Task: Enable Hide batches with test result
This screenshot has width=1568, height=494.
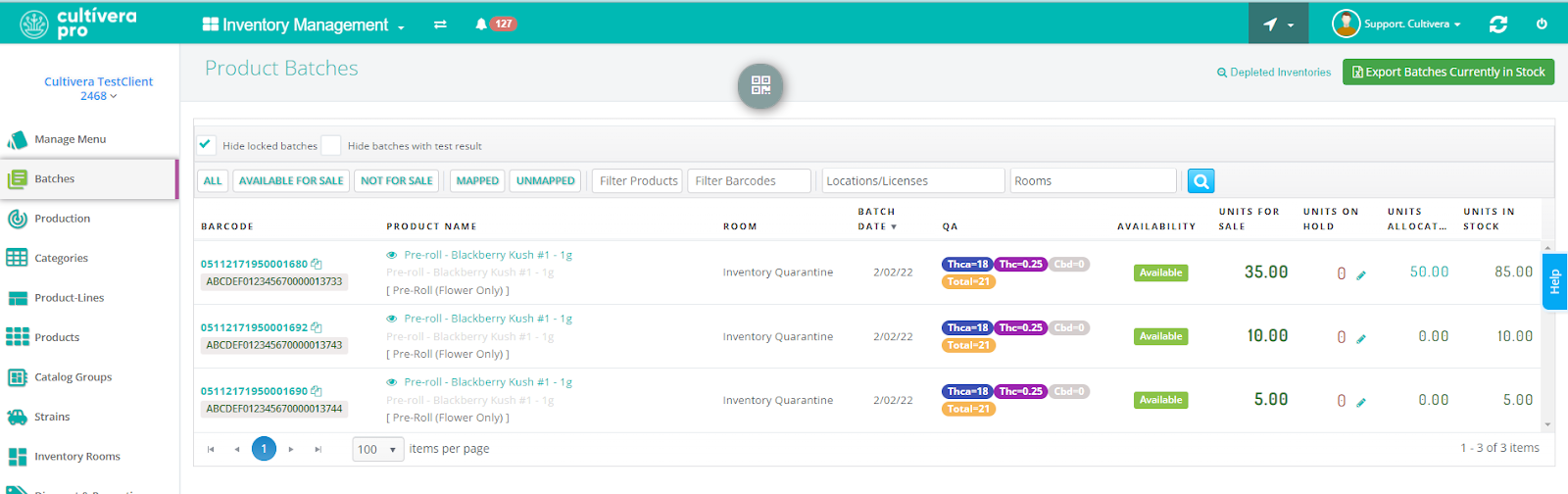Action: pyautogui.click(x=331, y=145)
